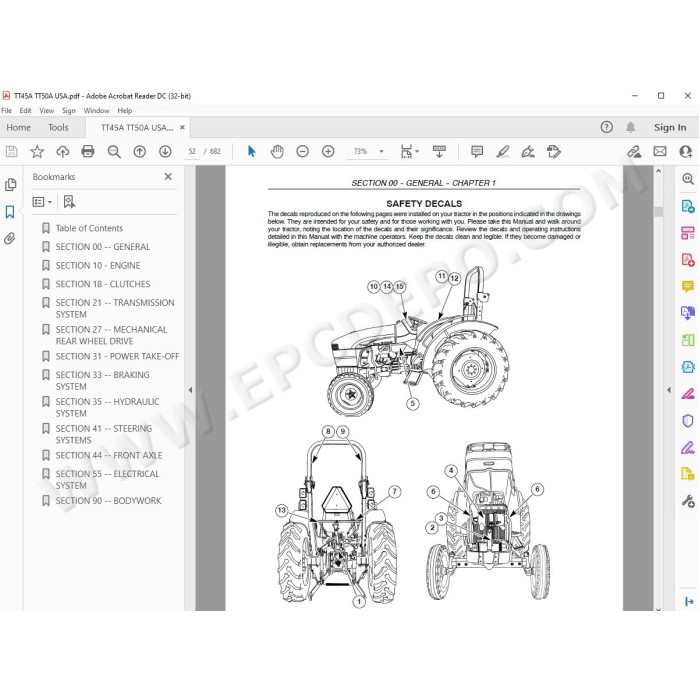Viewport: 700px width, 700px height.
Task: Open the zoom percentage dropdown
Action: [x=381, y=152]
